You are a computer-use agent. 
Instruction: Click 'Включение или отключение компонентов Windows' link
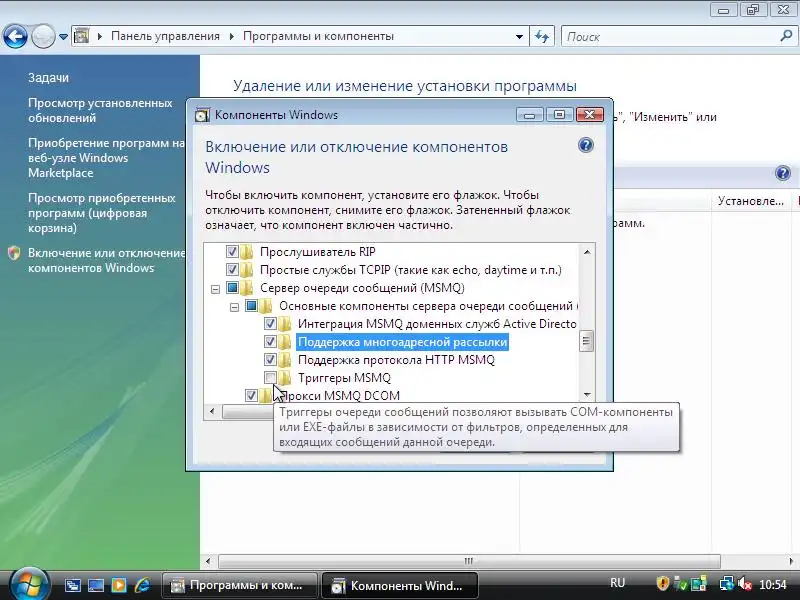click(x=107, y=260)
